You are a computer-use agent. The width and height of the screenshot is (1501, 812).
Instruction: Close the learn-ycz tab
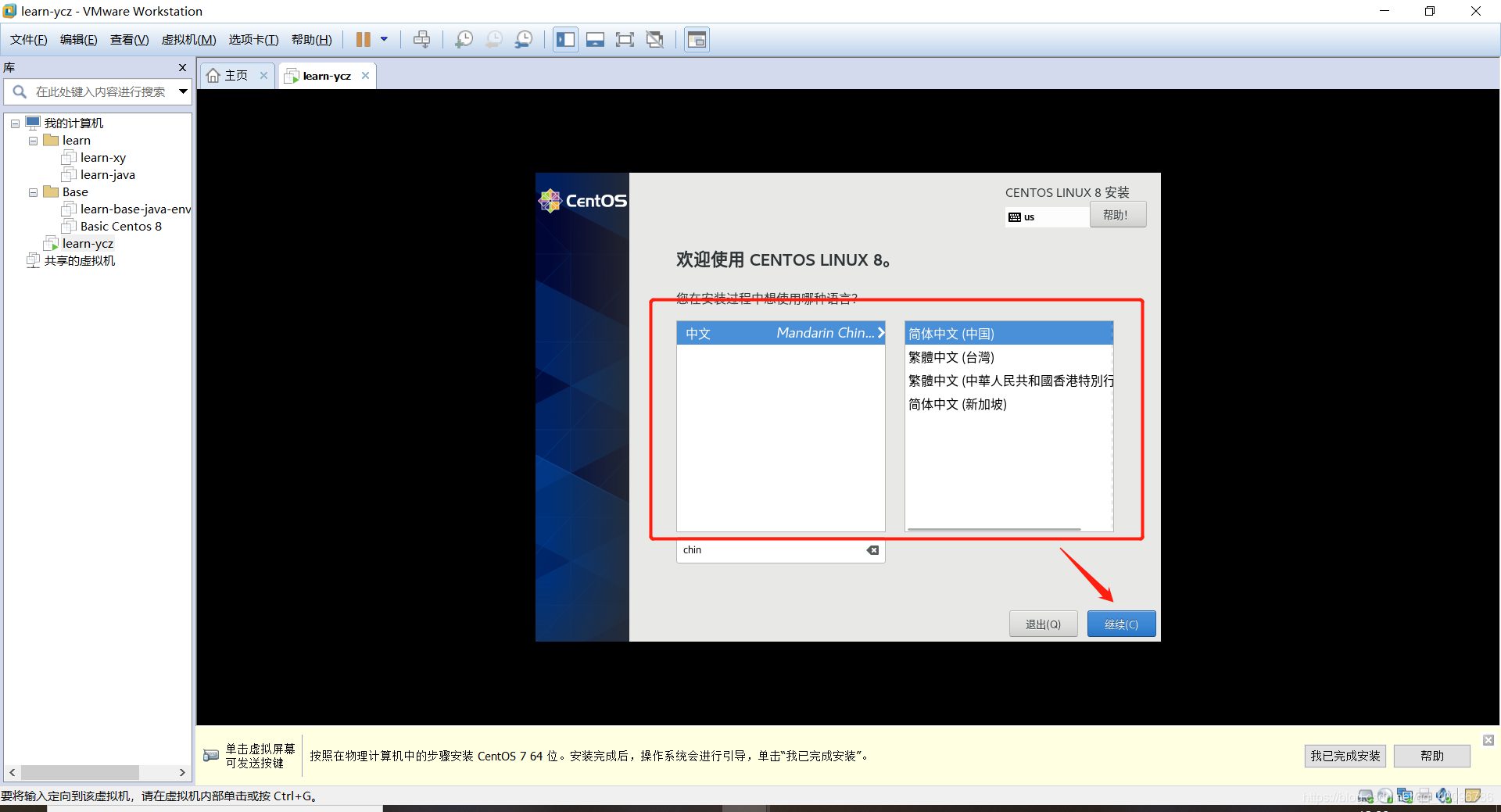pos(365,76)
